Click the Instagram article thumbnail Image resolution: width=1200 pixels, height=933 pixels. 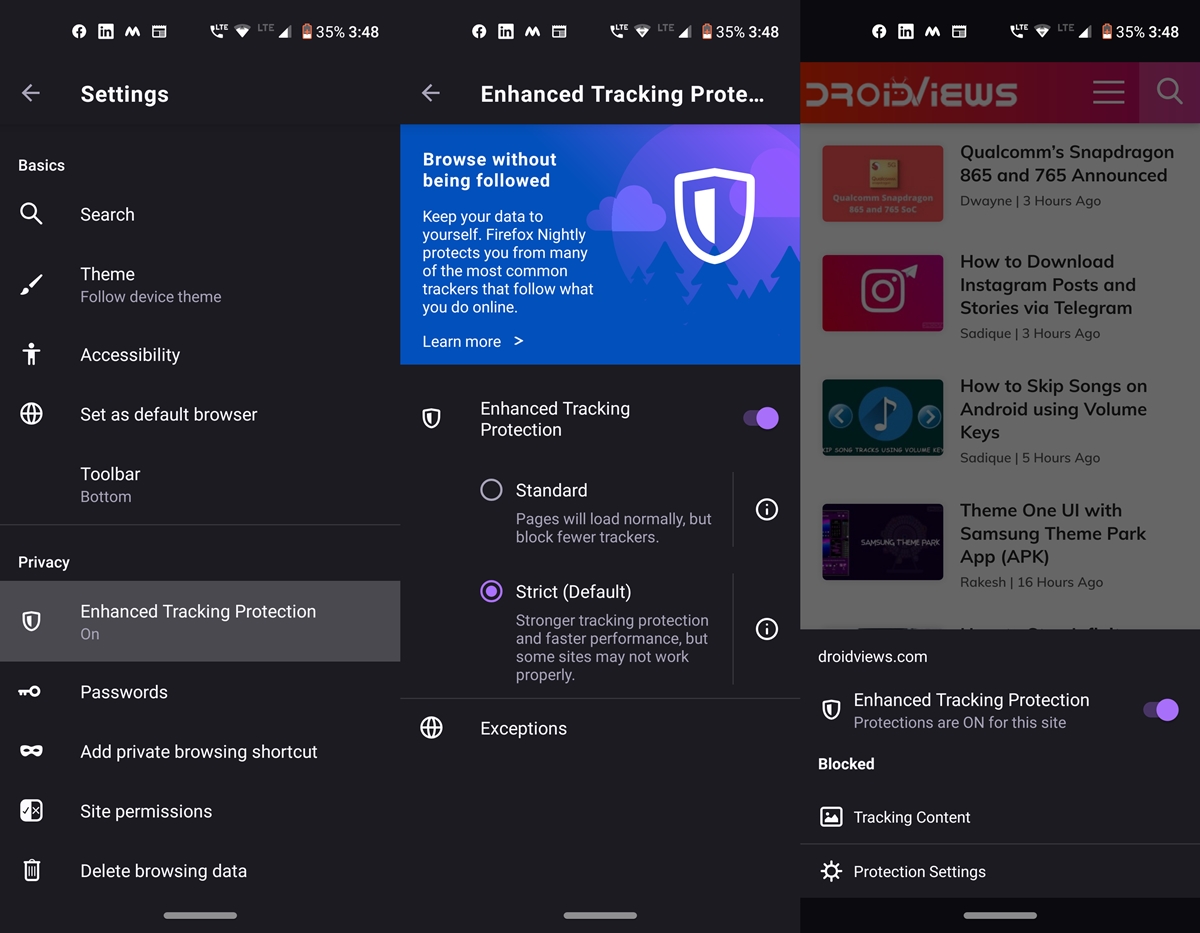[882, 293]
